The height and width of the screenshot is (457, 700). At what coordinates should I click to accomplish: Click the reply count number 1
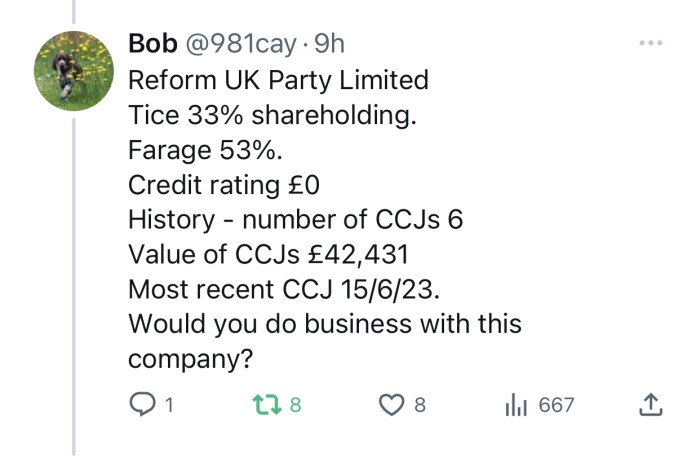(x=169, y=405)
